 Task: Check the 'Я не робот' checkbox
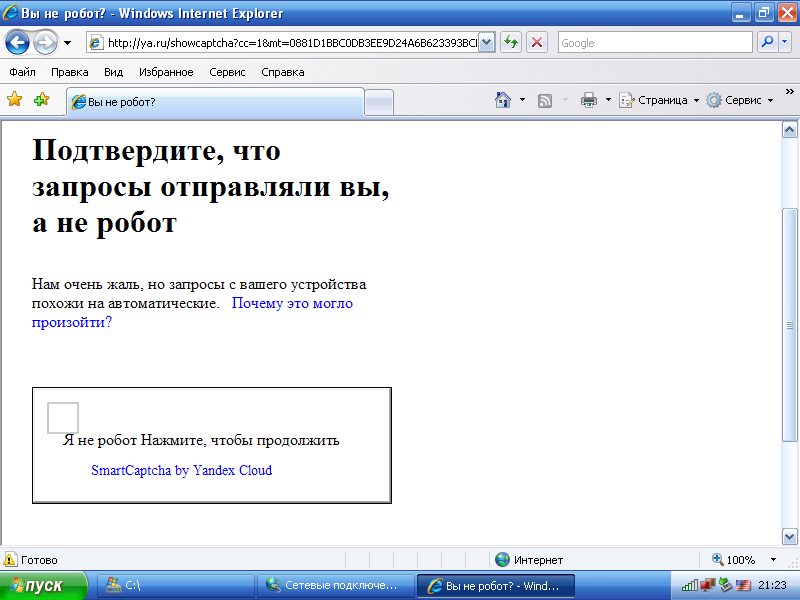pos(63,418)
